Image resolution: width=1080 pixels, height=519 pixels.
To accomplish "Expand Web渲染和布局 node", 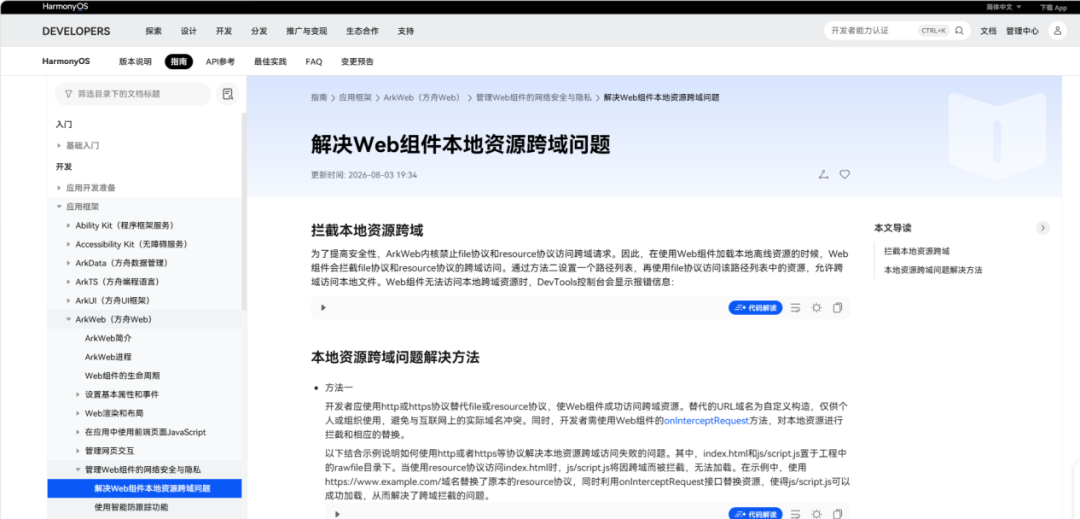I will (x=78, y=413).
